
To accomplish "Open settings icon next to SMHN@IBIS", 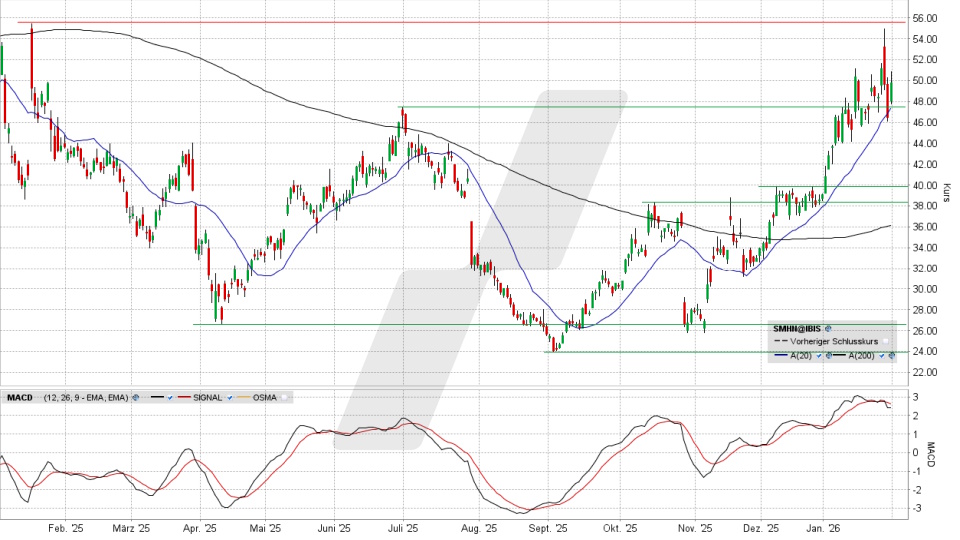I will tap(830, 328).
